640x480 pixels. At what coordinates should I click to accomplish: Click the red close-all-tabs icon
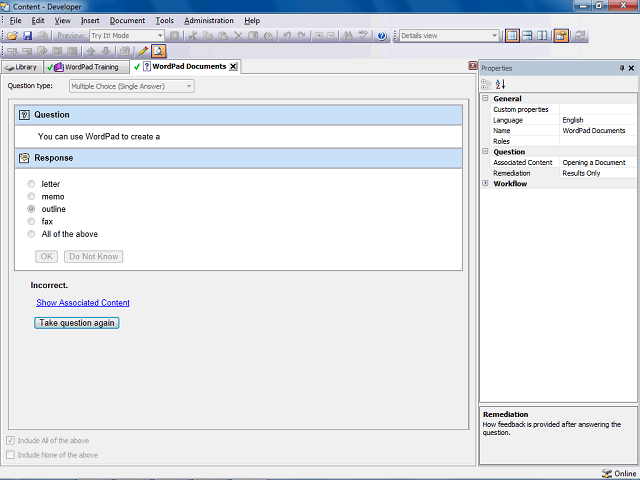click(x=473, y=66)
